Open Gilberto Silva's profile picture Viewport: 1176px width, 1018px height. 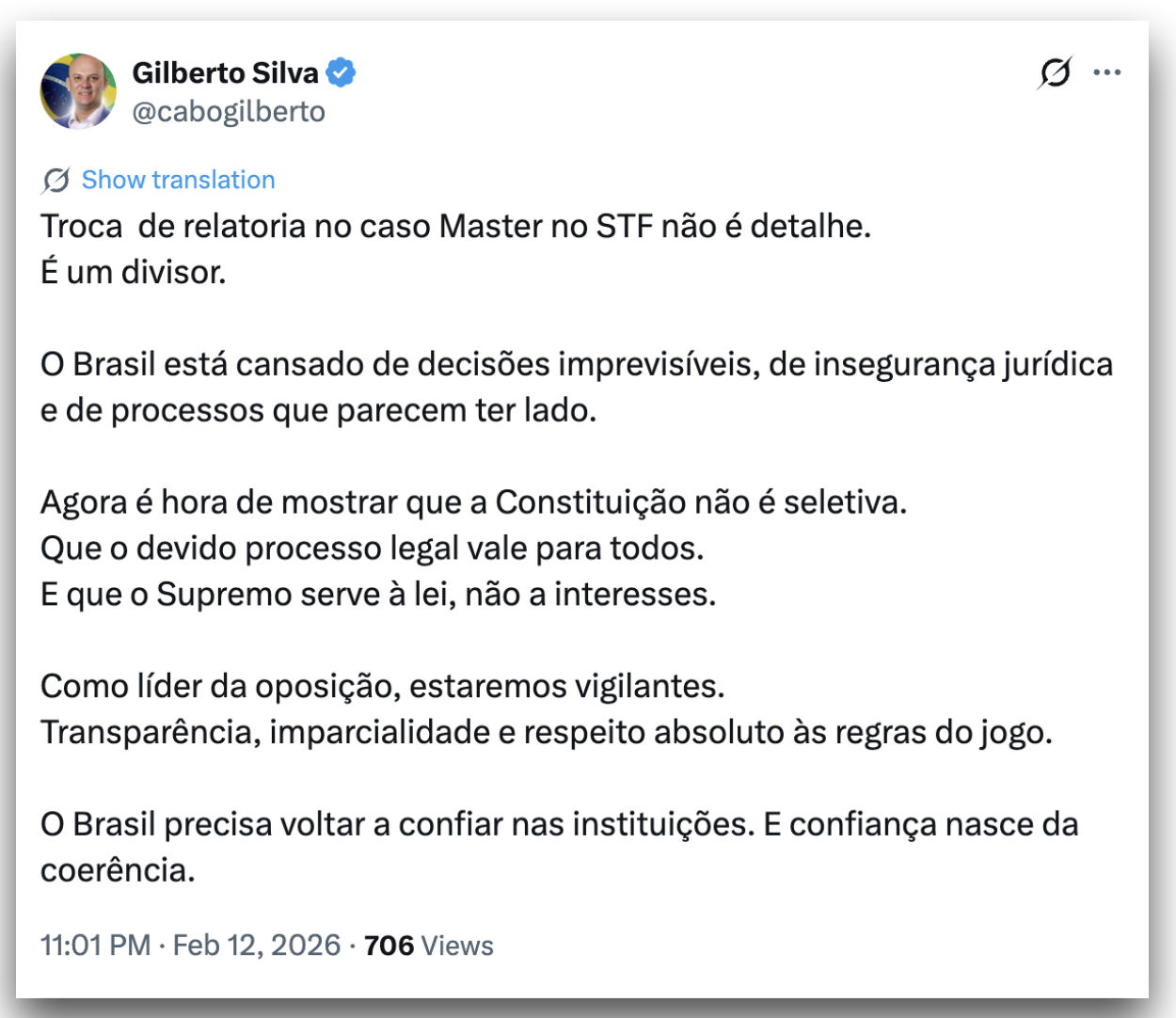pos(78,91)
